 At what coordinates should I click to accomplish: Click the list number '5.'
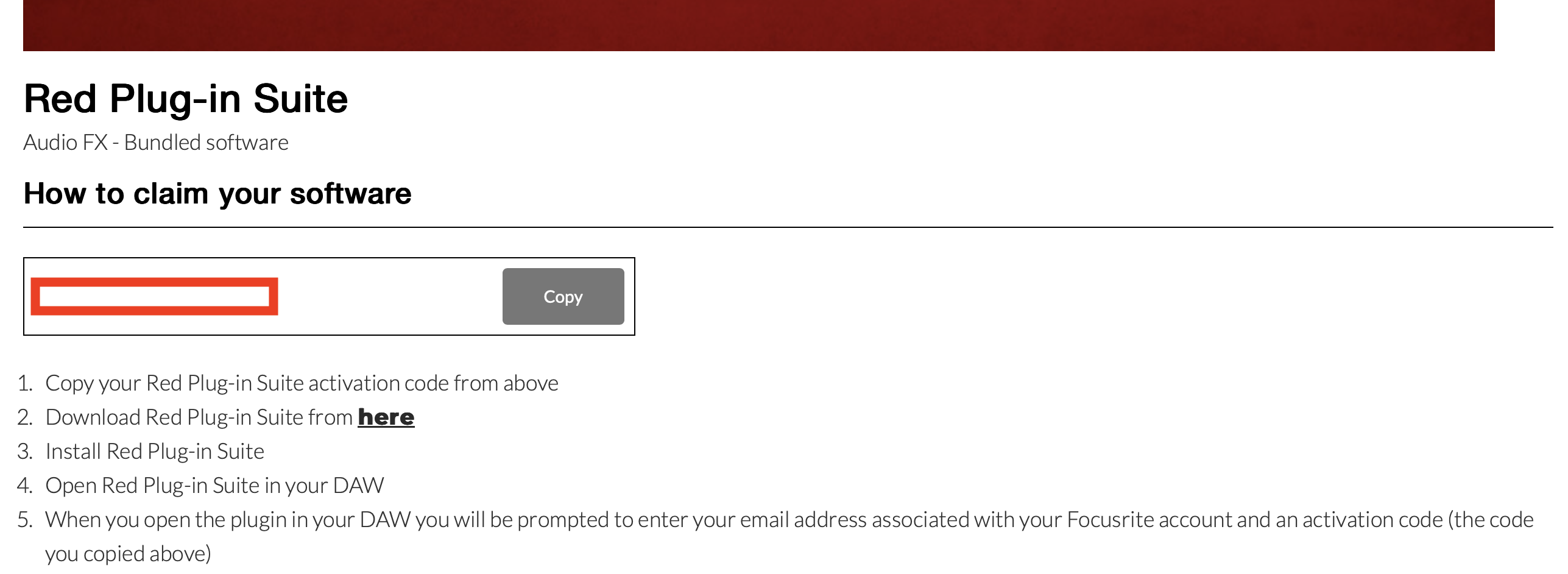tap(25, 520)
